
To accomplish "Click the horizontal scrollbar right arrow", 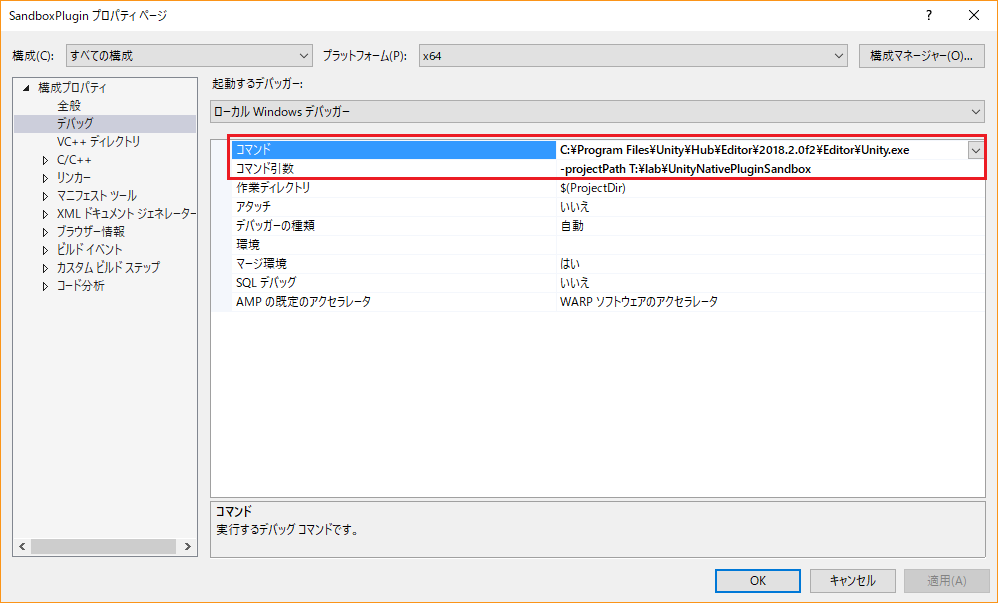I will (x=187, y=546).
